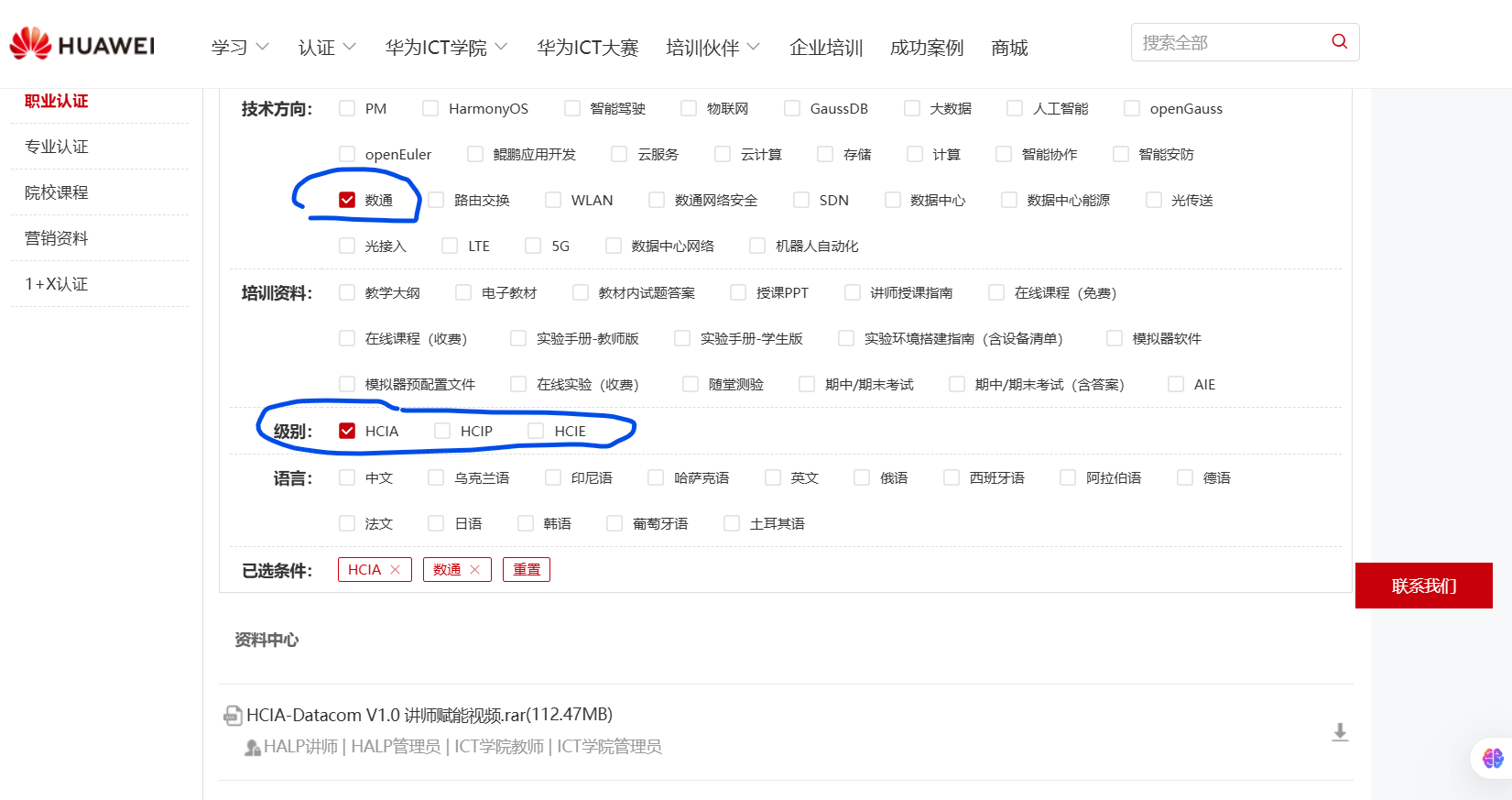Uncheck the 数通 checkbox
The image size is (1512, 800).
[347, 200]
